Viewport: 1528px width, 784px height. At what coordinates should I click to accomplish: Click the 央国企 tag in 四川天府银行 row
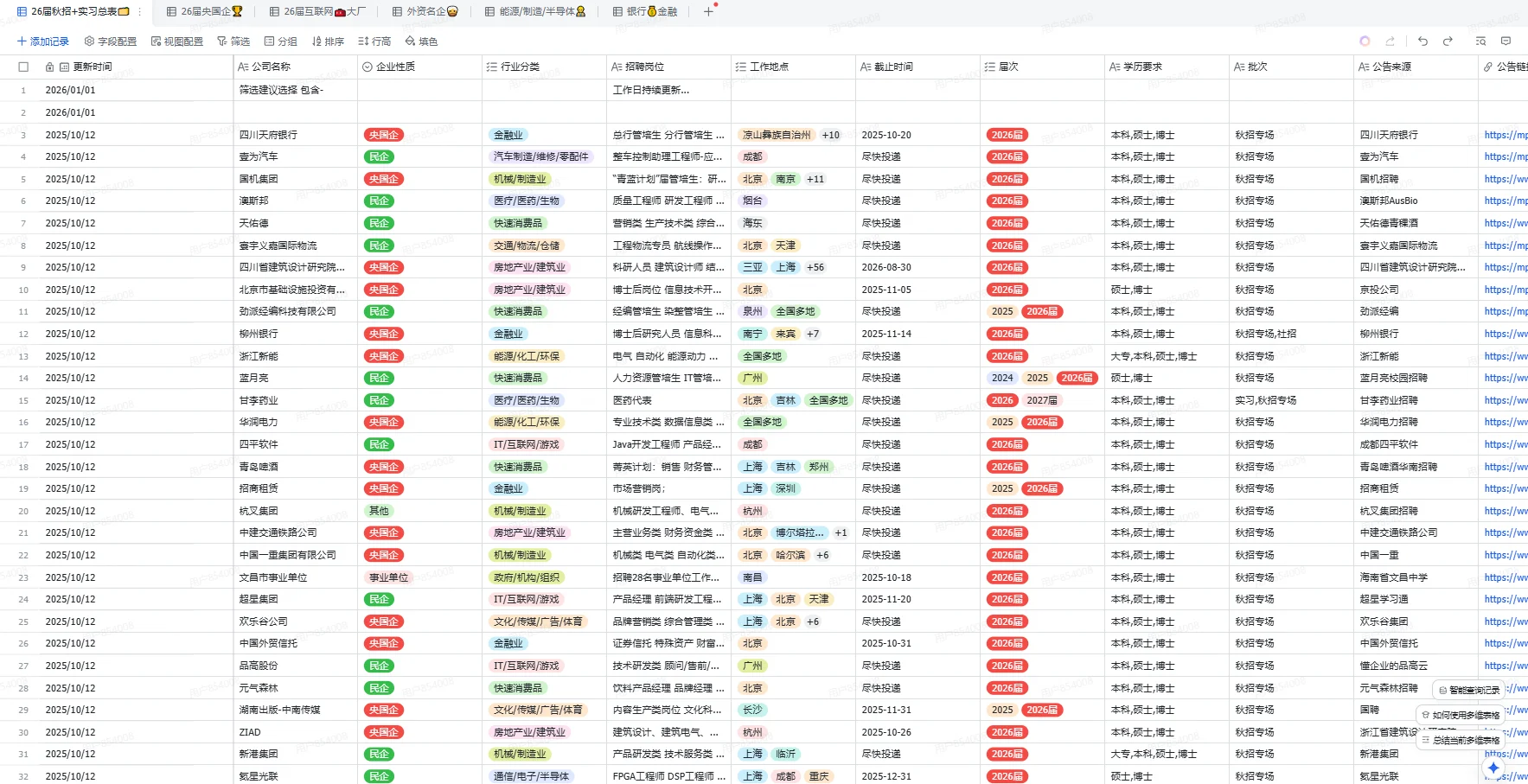click(x=383, y=135)
